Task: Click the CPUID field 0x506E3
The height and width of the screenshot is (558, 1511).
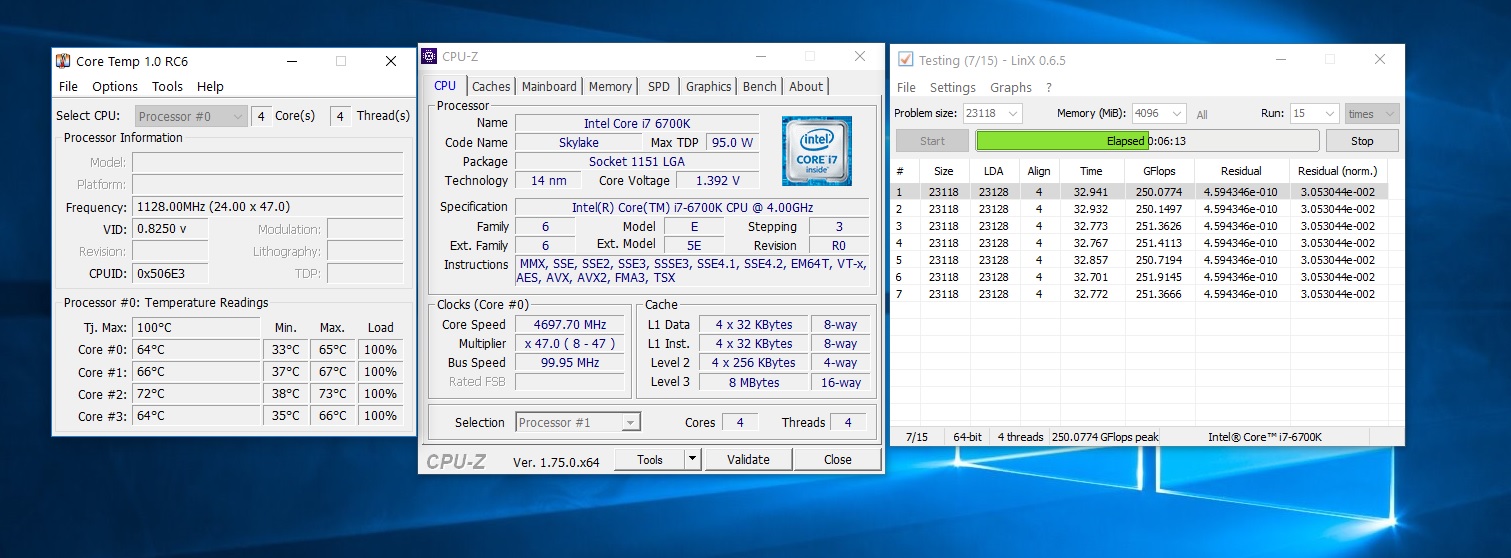Action: pos(170,273)
